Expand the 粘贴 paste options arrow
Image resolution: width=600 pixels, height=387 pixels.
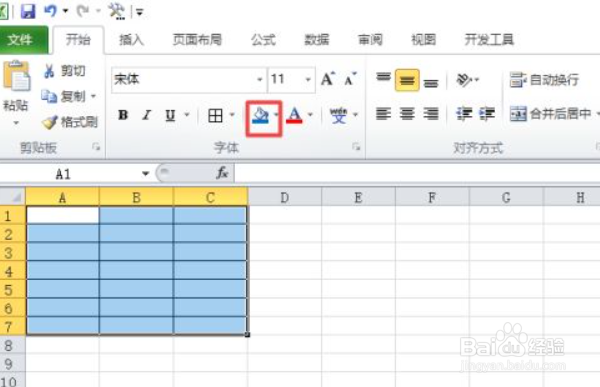(x=16, y=123)
